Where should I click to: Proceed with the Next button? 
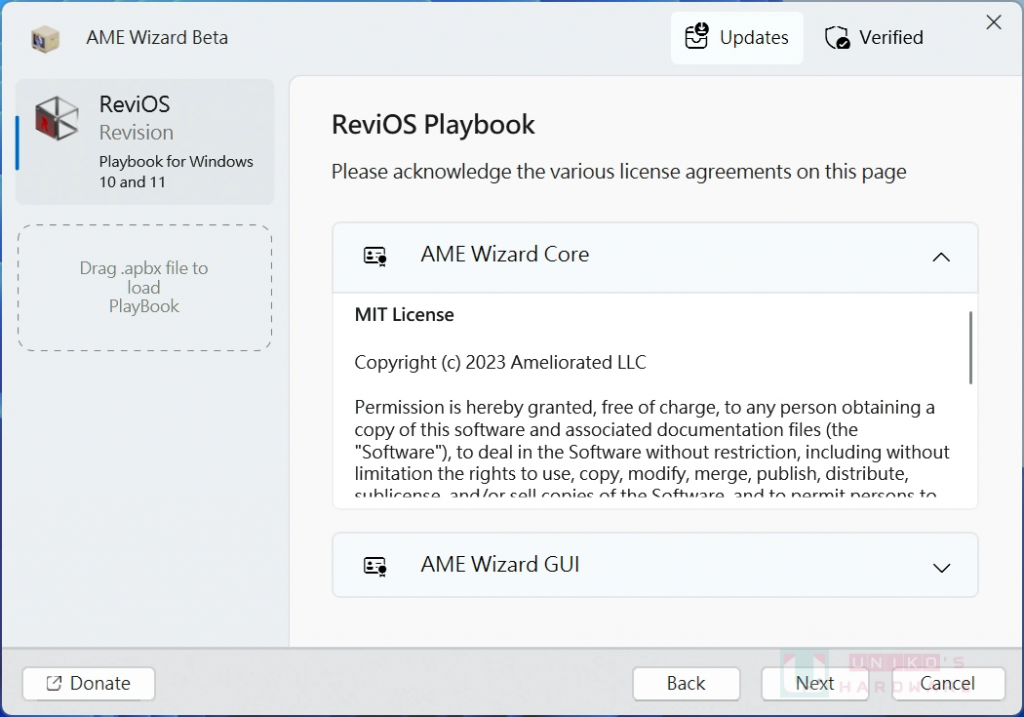click(x=814, y=684)
